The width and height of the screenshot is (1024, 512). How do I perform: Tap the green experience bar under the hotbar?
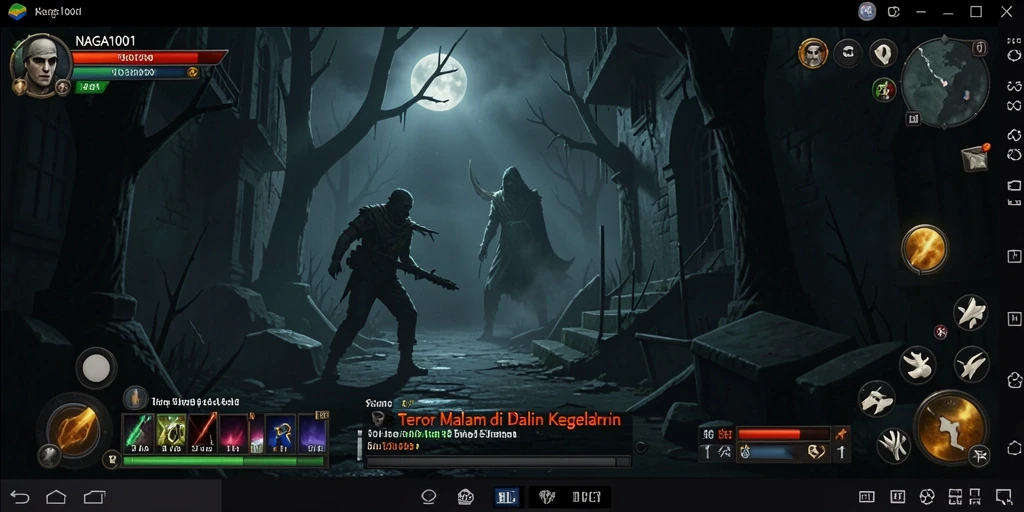pyautogui.click(x=224, y=461)
